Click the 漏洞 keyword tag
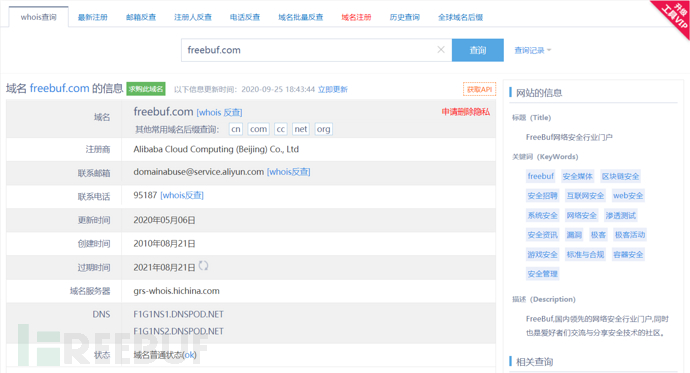 coord(574,235)
